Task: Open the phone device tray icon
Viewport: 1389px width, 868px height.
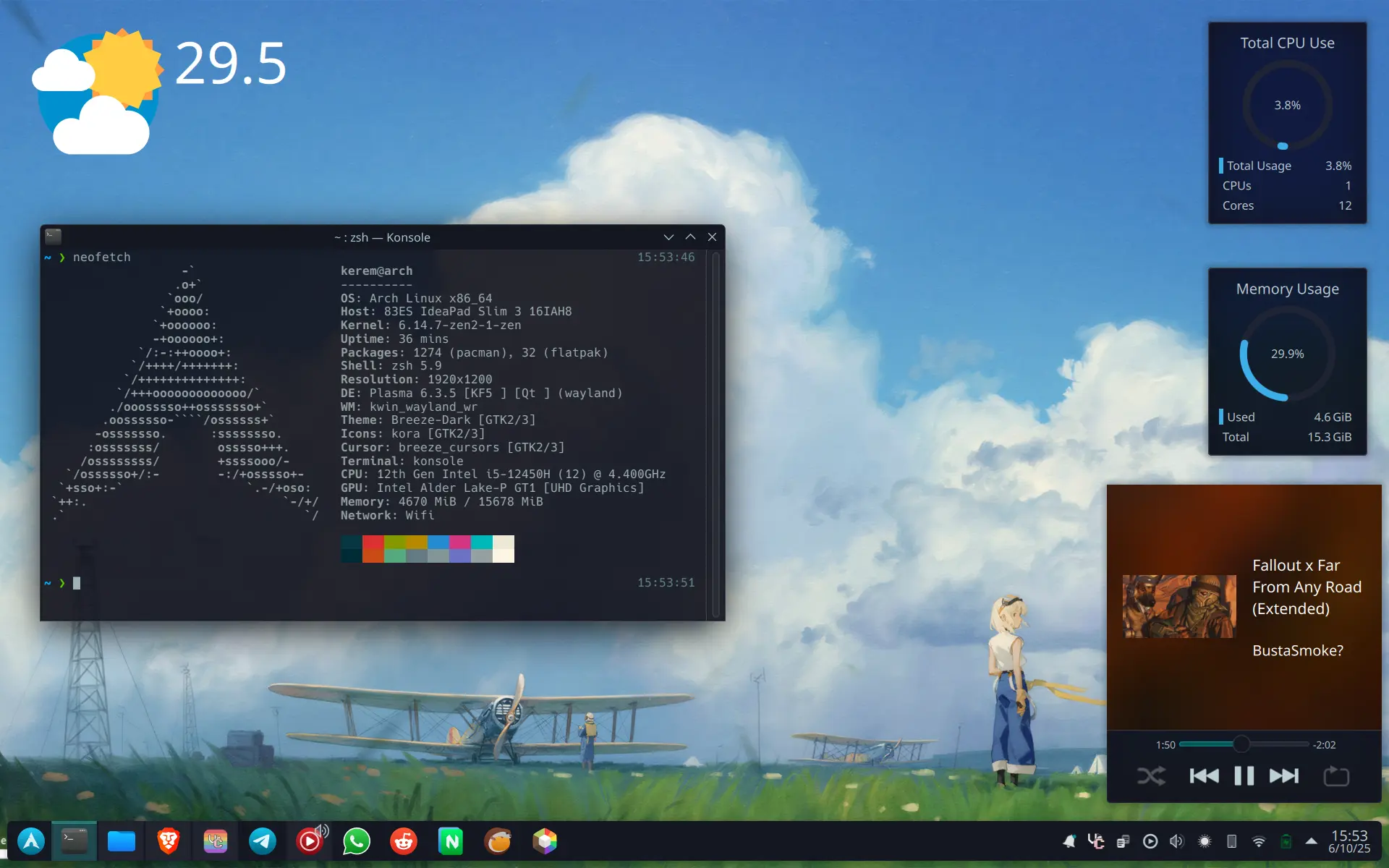Action: click(1231, 841)
